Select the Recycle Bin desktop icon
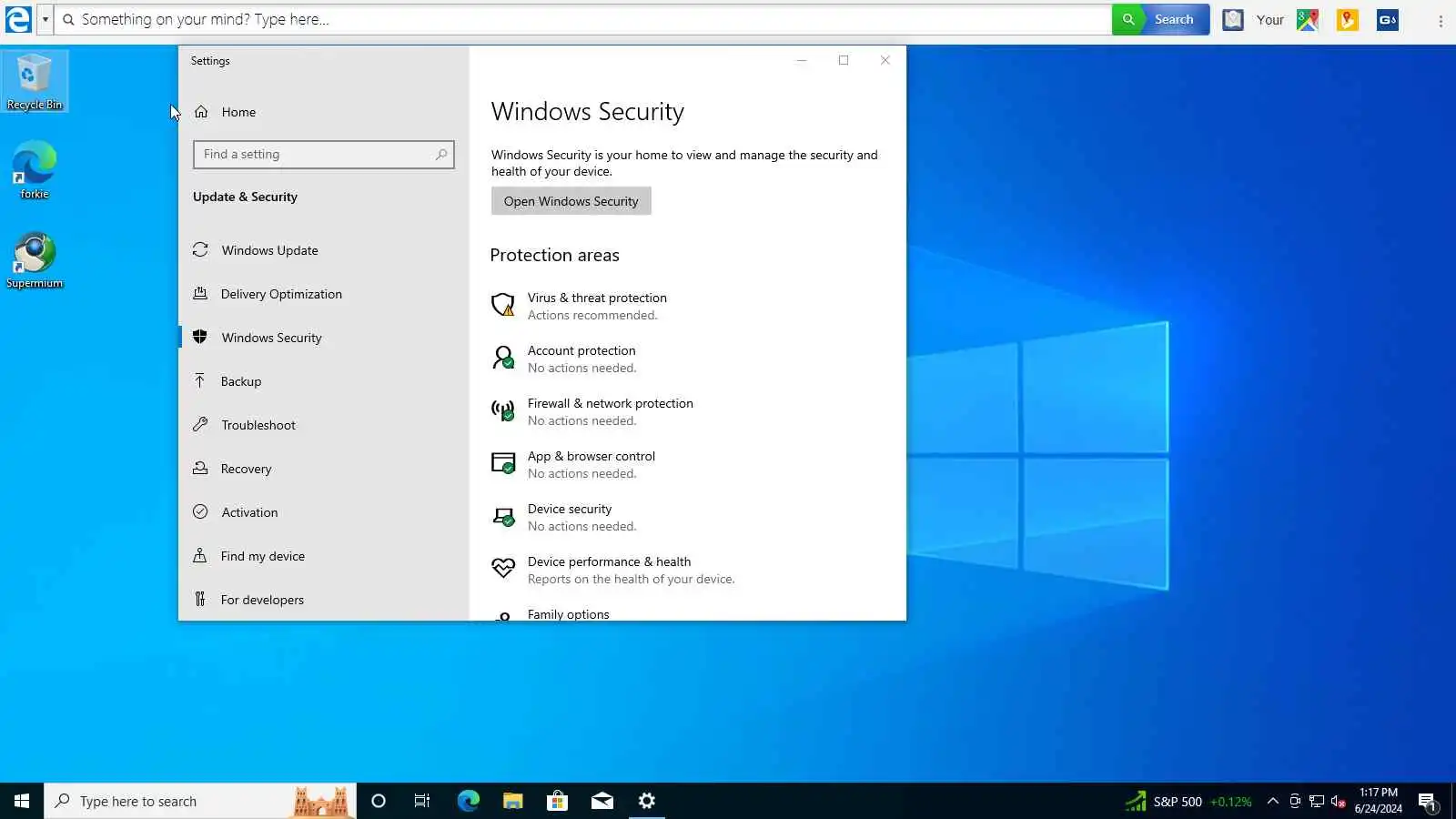Image resolution: width=1456 pixels, height=819 pixels. click(x=35, y=82)
